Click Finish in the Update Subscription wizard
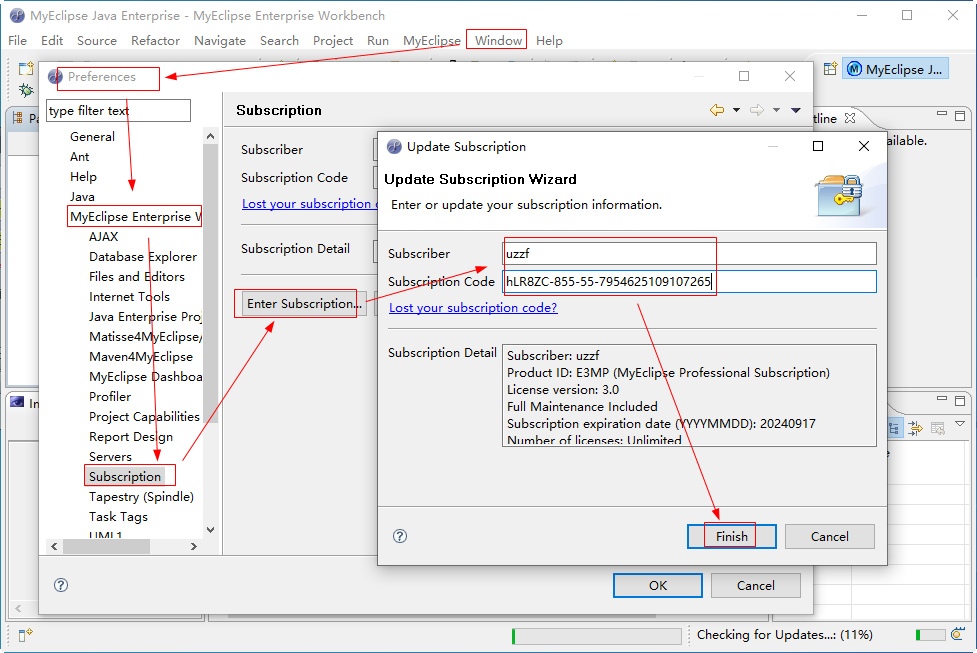This screenshot has height=653, width=977. click(x=732, y=536)
